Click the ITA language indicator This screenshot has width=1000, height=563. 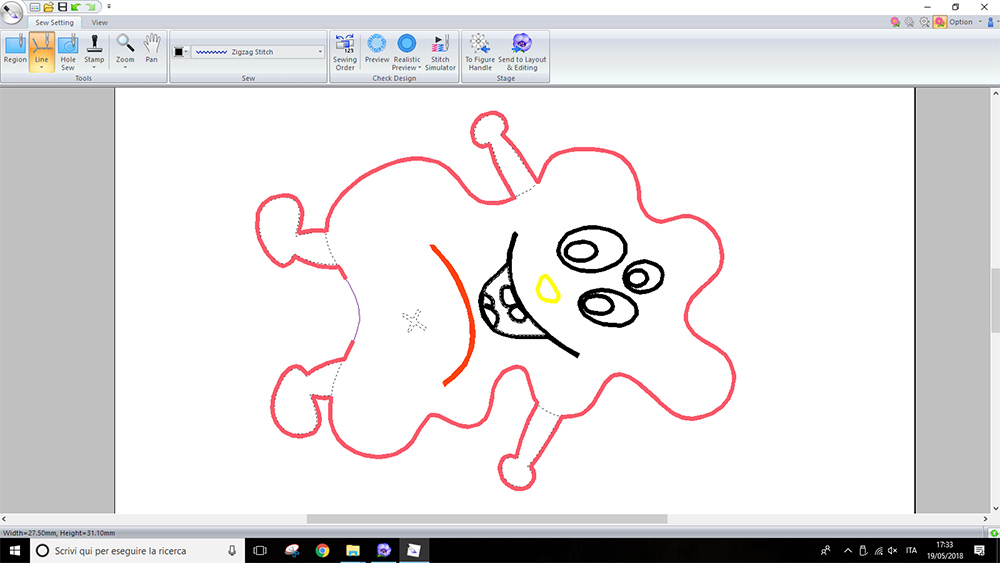pyautogui.click(x=911, y=550)
